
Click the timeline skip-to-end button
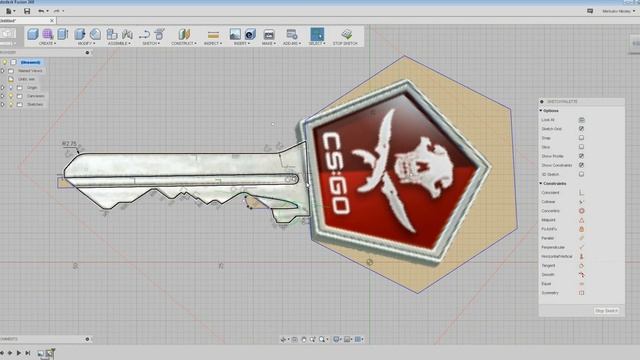click(28, 353)
